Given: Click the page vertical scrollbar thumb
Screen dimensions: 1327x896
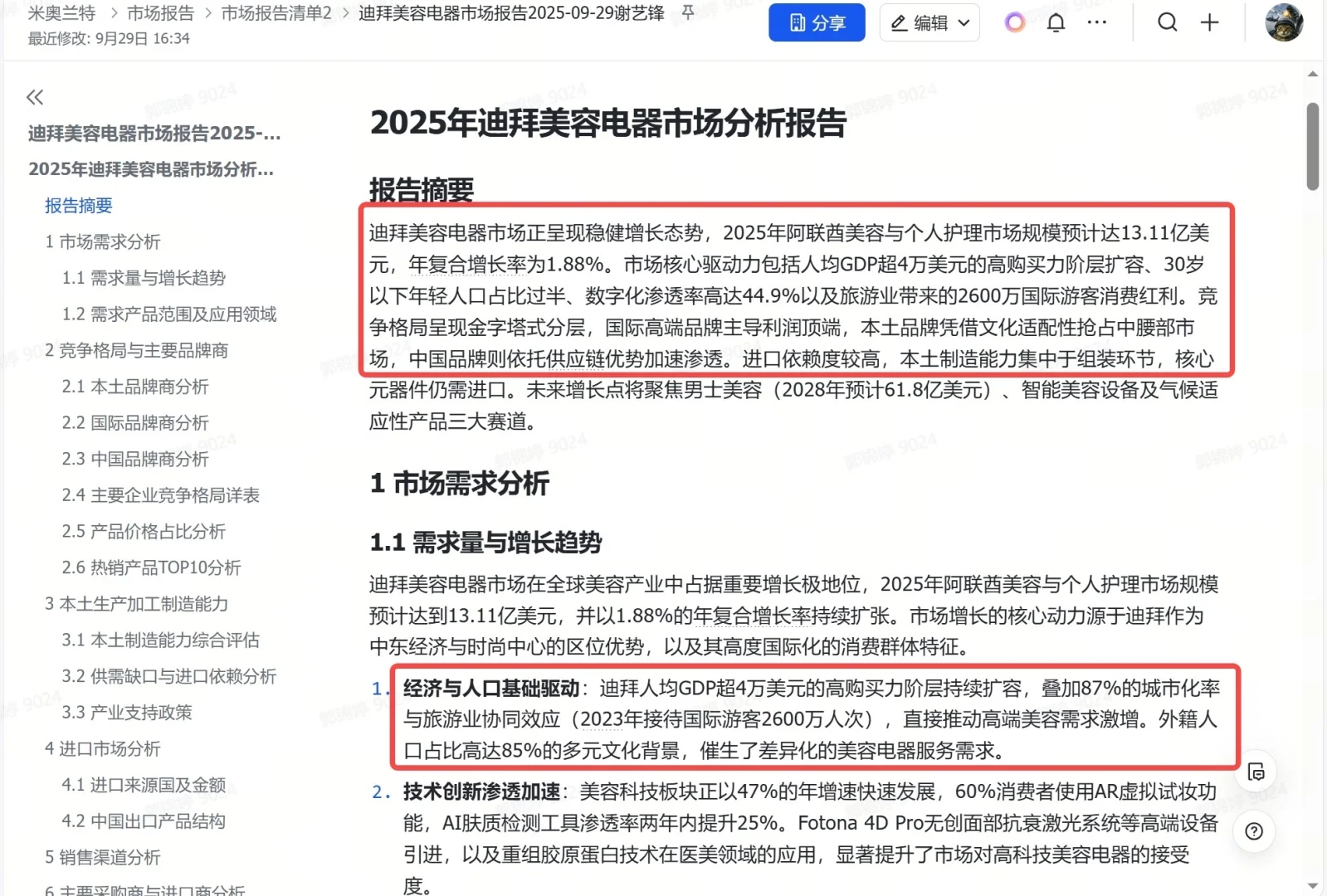Looking at the screenshot, I should [x=1313, y=147].
